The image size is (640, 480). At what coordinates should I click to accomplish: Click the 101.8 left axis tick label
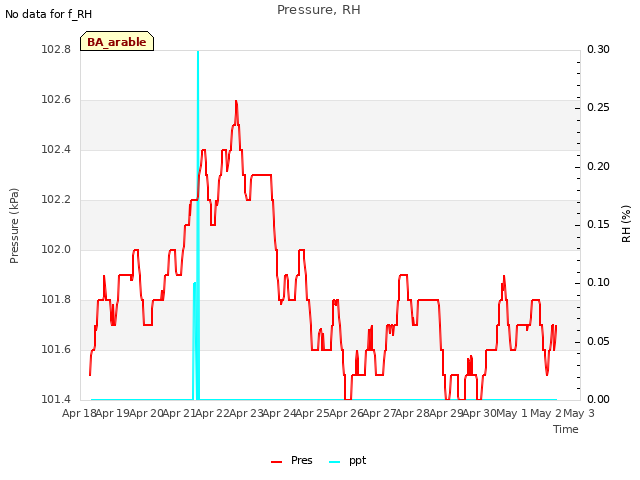[x=56, y=300]
